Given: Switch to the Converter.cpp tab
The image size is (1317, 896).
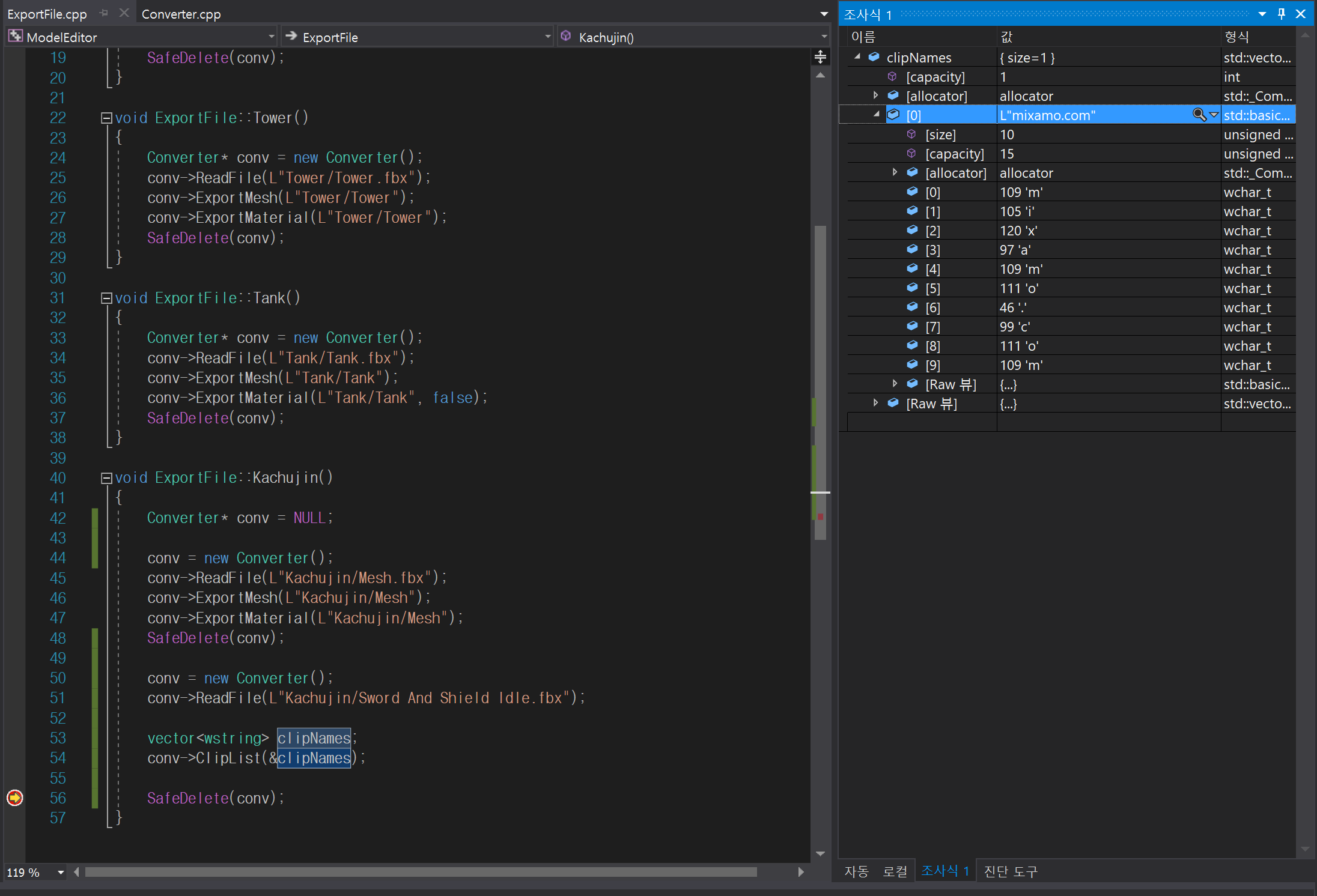Looking at the screenshot, I should coord(181,14).
